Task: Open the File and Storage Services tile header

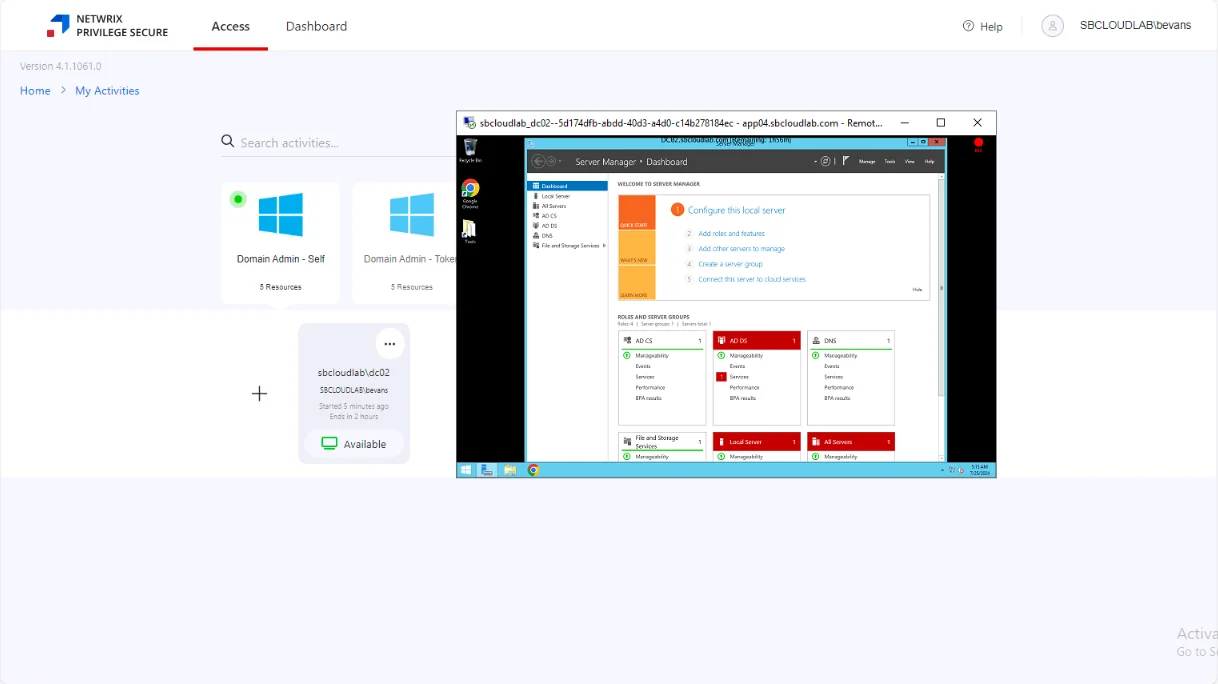Action: coord(662,441)
